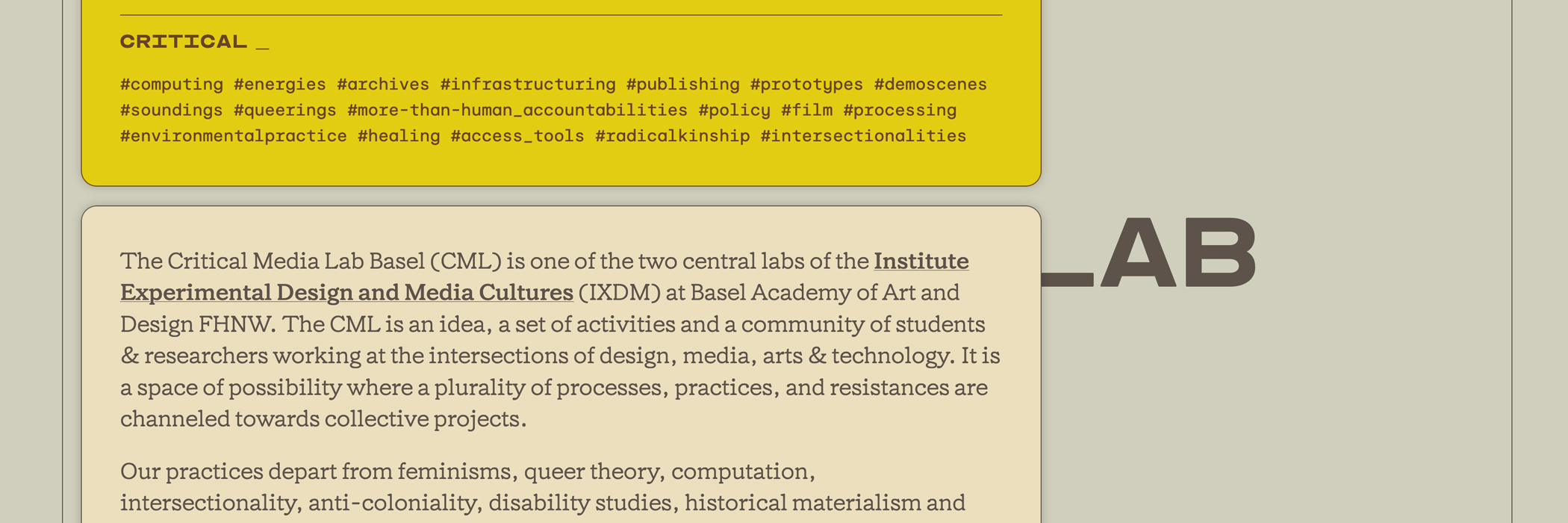Select the #access_tools hashtag
The image size is (1568, 523).
click(x=517, y=136)
